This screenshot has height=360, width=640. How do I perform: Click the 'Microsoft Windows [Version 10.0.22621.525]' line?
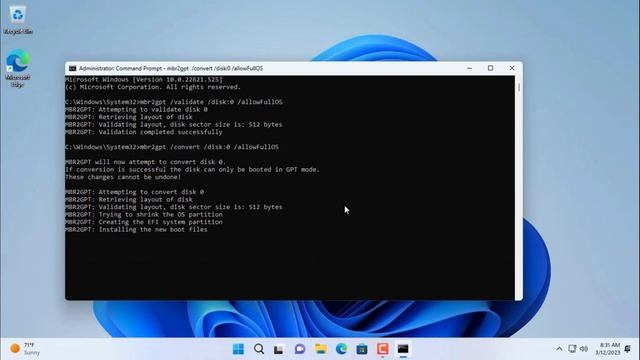coord(144,80)
